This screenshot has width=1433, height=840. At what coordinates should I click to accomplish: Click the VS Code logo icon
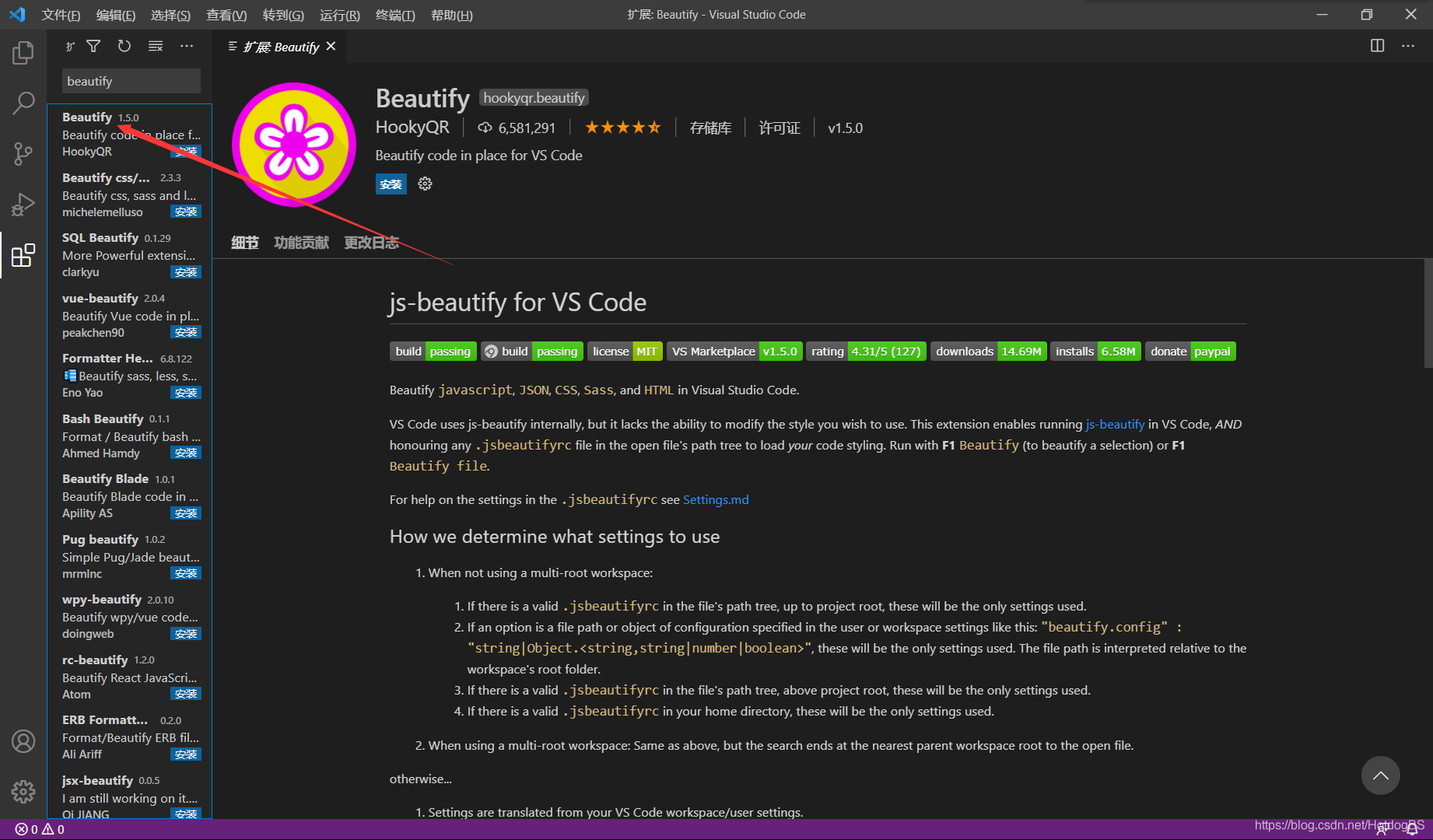pos(17,15)
